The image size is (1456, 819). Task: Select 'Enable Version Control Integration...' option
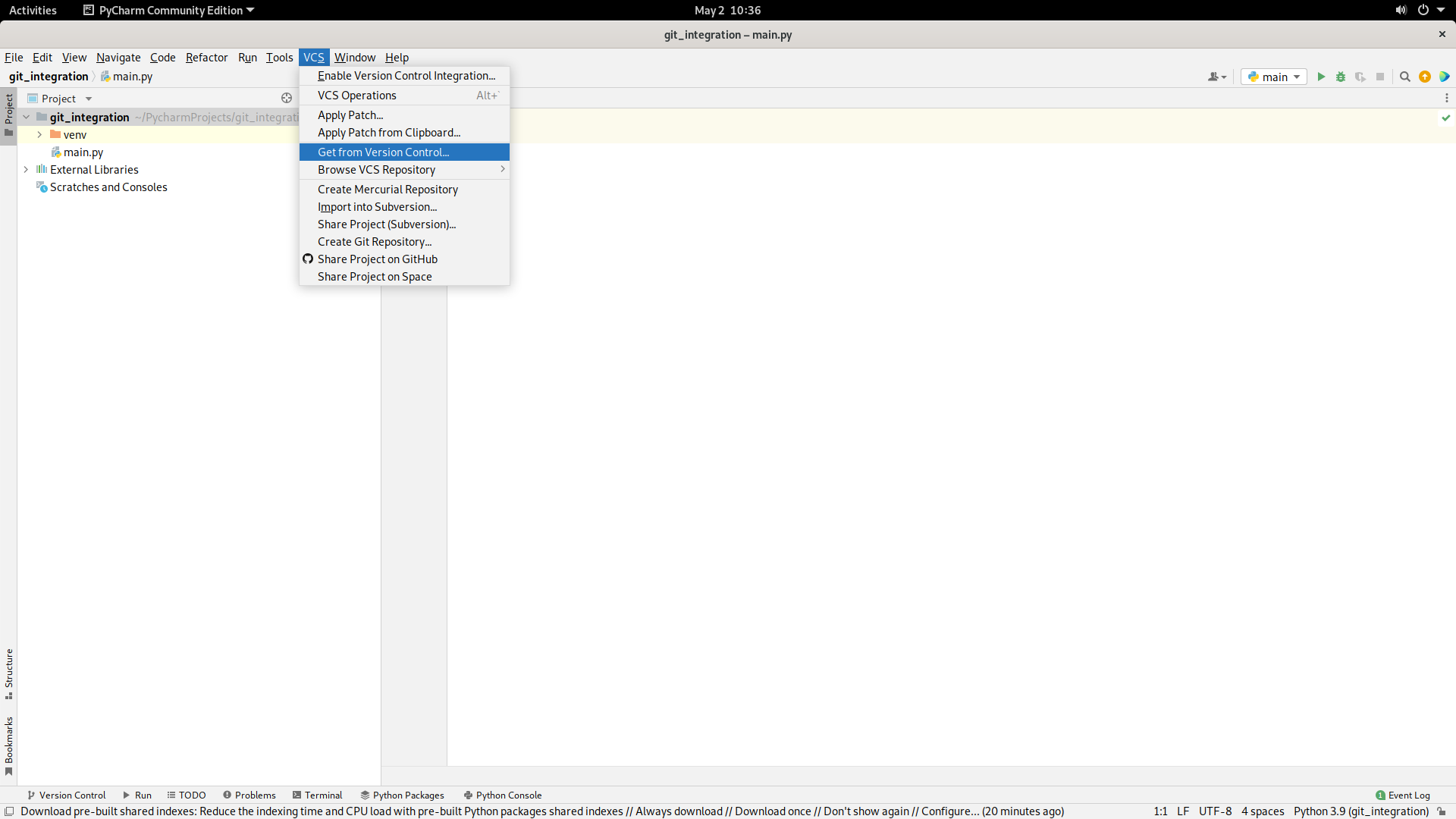[406, 75]
